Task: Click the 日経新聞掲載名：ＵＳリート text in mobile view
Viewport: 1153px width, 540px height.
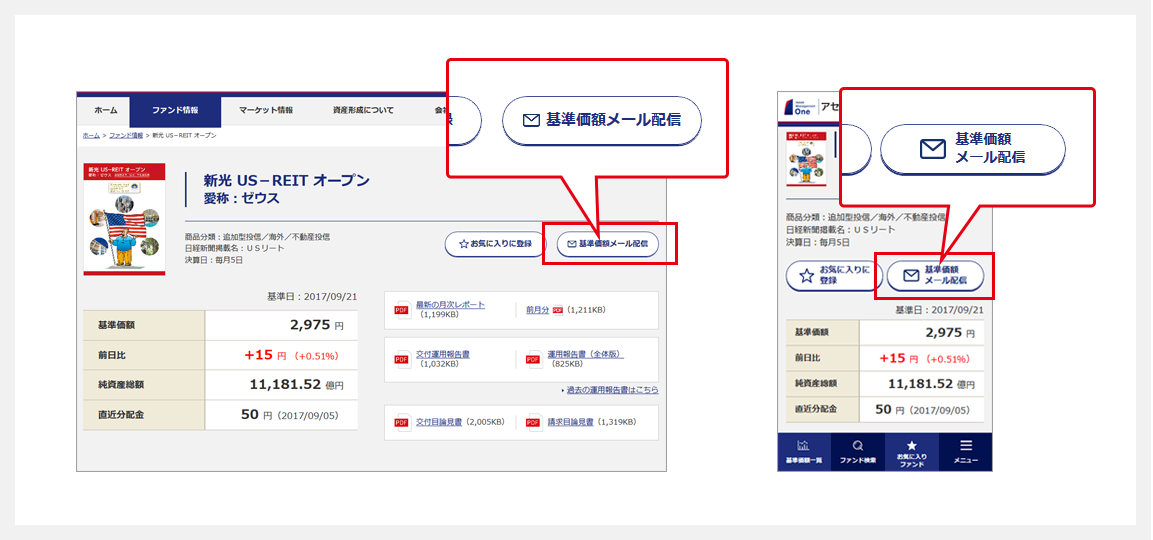Action: (840, 230)
